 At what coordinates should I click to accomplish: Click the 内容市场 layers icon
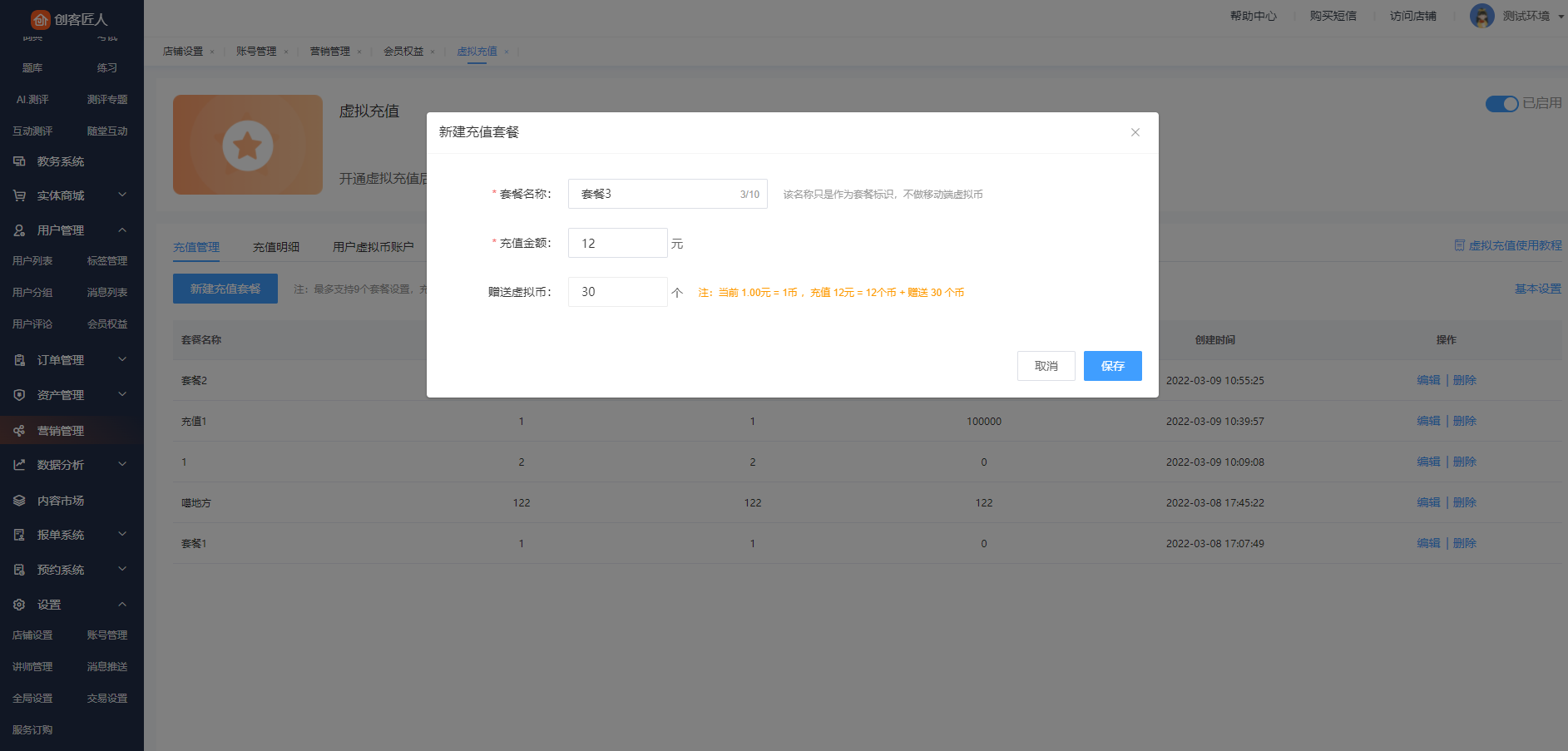tap(19, 501)
